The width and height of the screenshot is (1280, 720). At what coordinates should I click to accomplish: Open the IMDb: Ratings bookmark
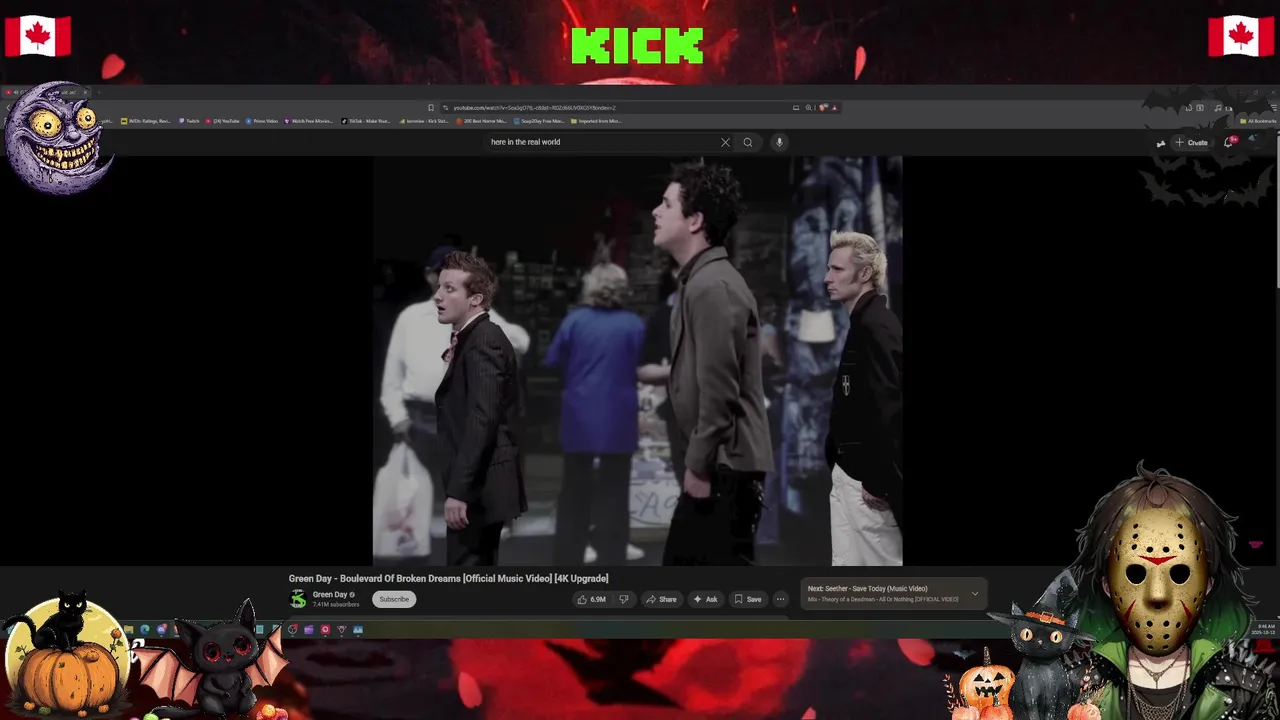pos(146,121)
